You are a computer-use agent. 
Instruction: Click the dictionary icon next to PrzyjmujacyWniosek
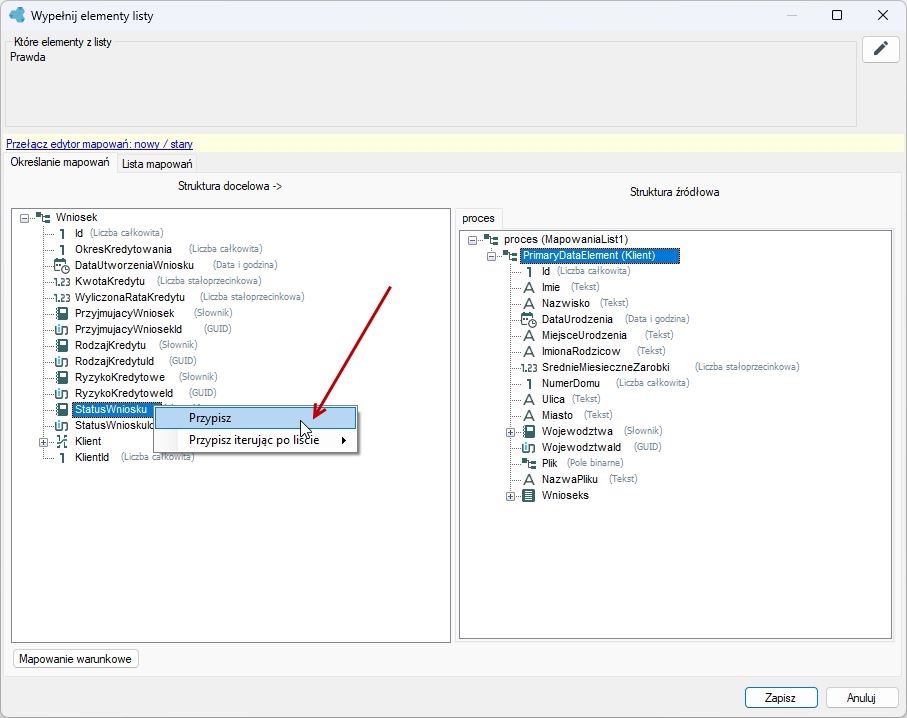62,314
